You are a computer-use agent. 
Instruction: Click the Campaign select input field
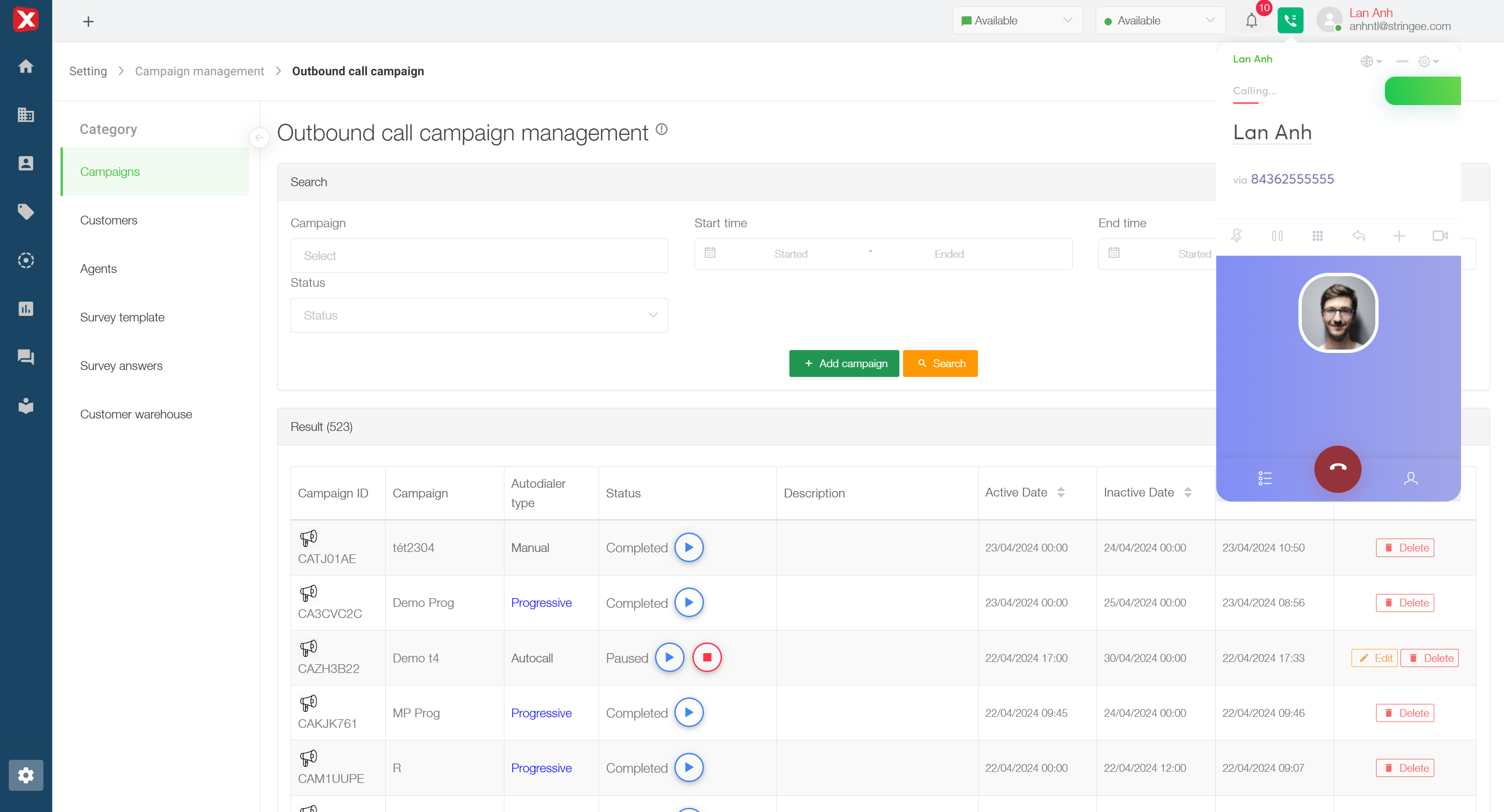(x=479, y=256)
